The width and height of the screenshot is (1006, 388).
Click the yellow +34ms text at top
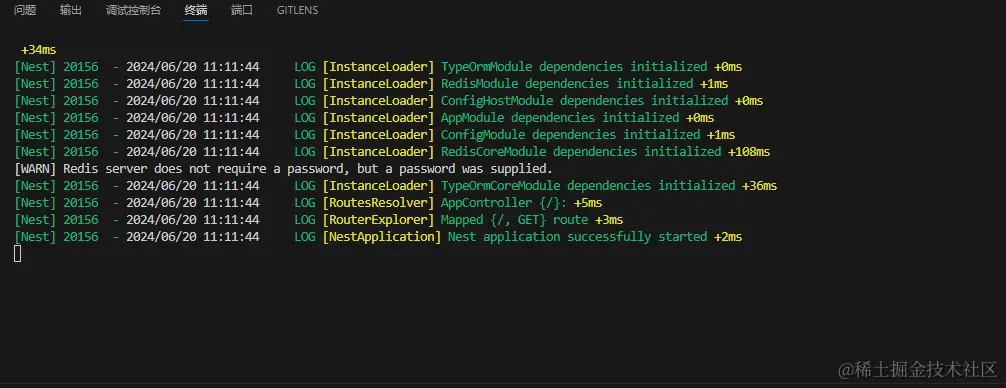[38, 50]
